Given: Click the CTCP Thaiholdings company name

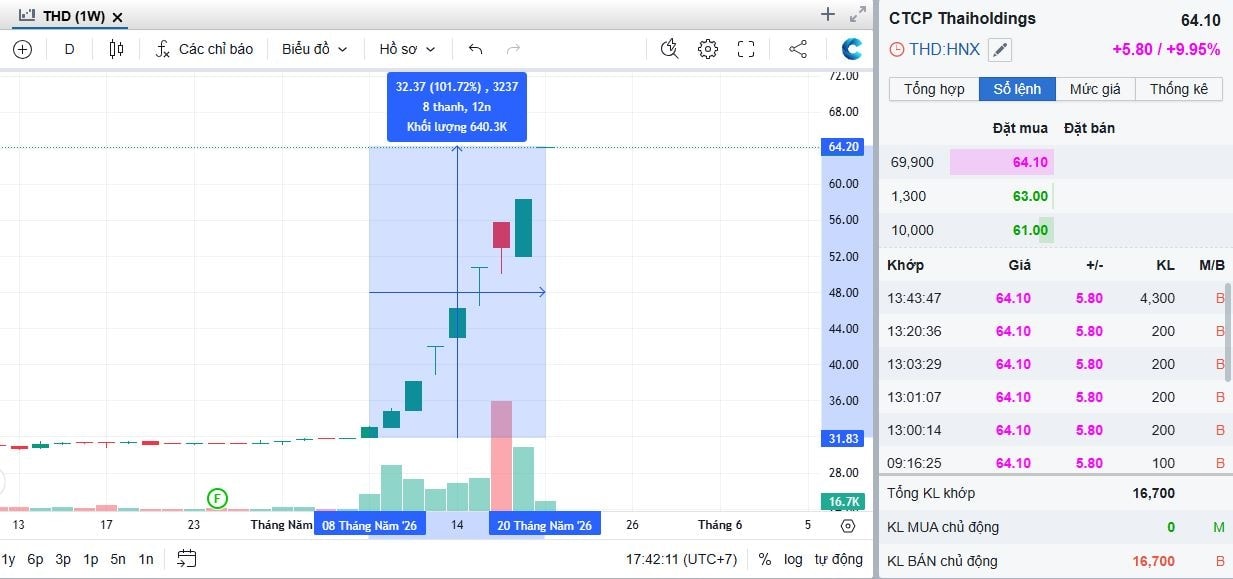Looking at the screenshot, I should [962, 18].
